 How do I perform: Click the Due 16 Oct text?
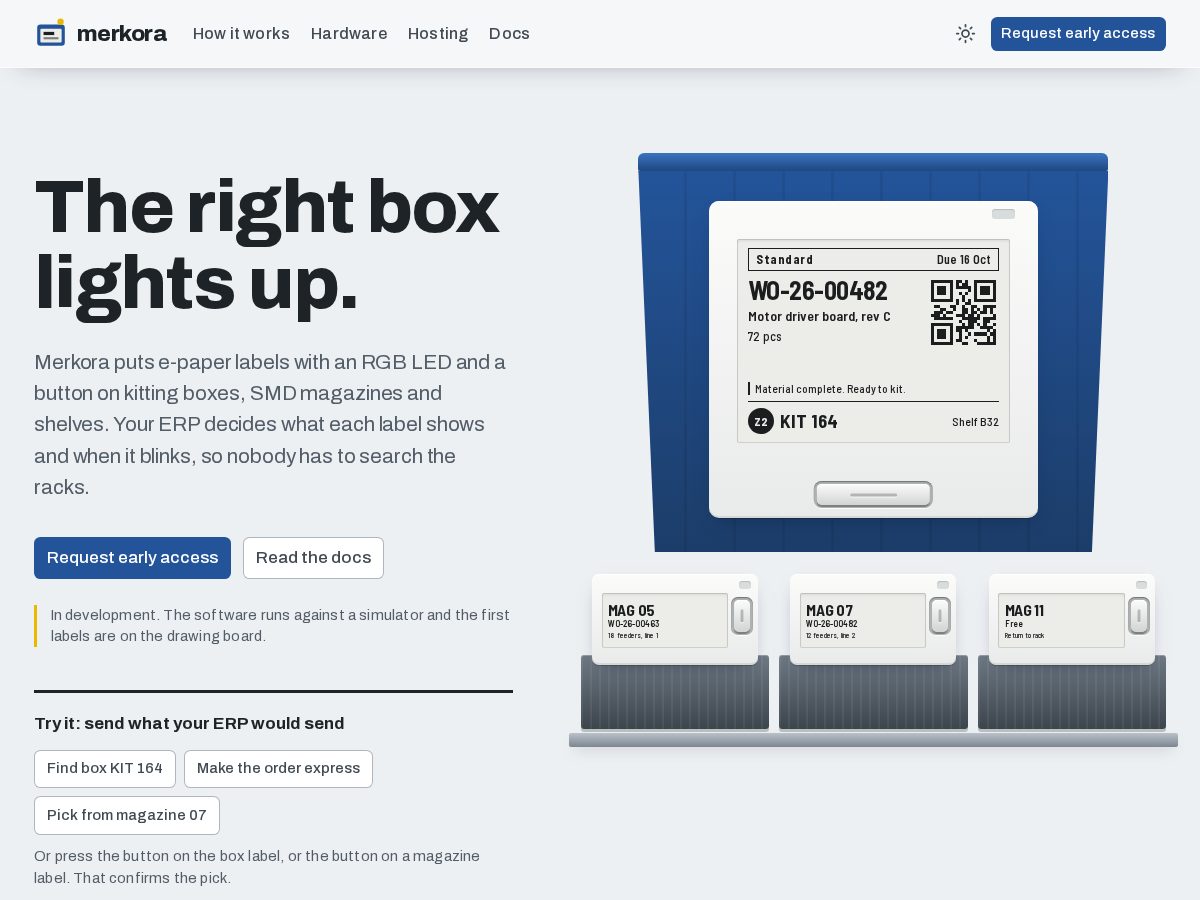[964, 260]
